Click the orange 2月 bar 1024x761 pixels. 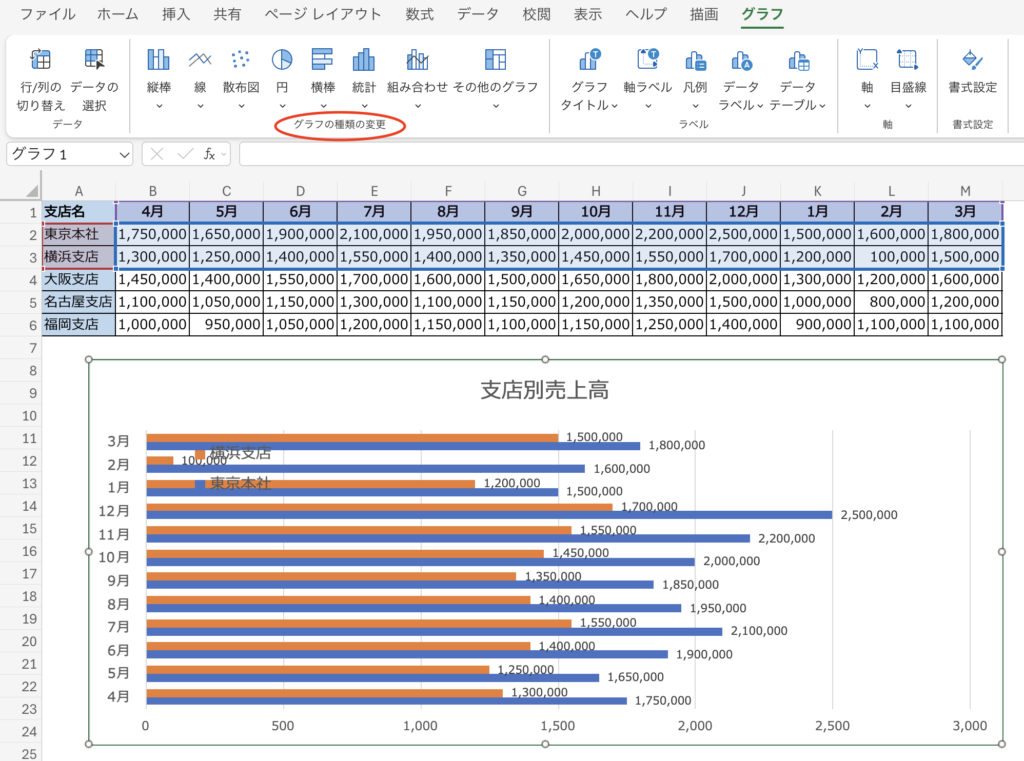pos(159,460)
